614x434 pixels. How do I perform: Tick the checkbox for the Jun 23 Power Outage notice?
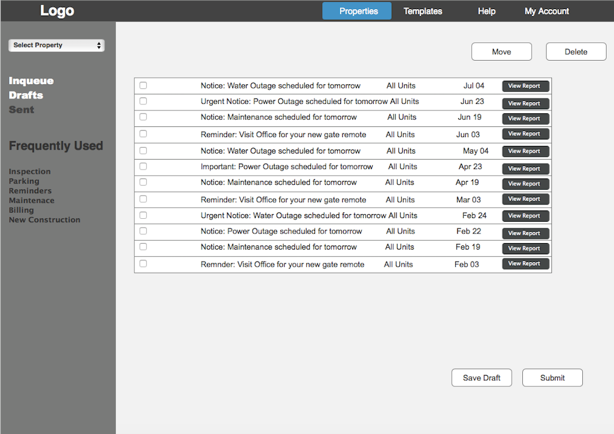[143, 102]
